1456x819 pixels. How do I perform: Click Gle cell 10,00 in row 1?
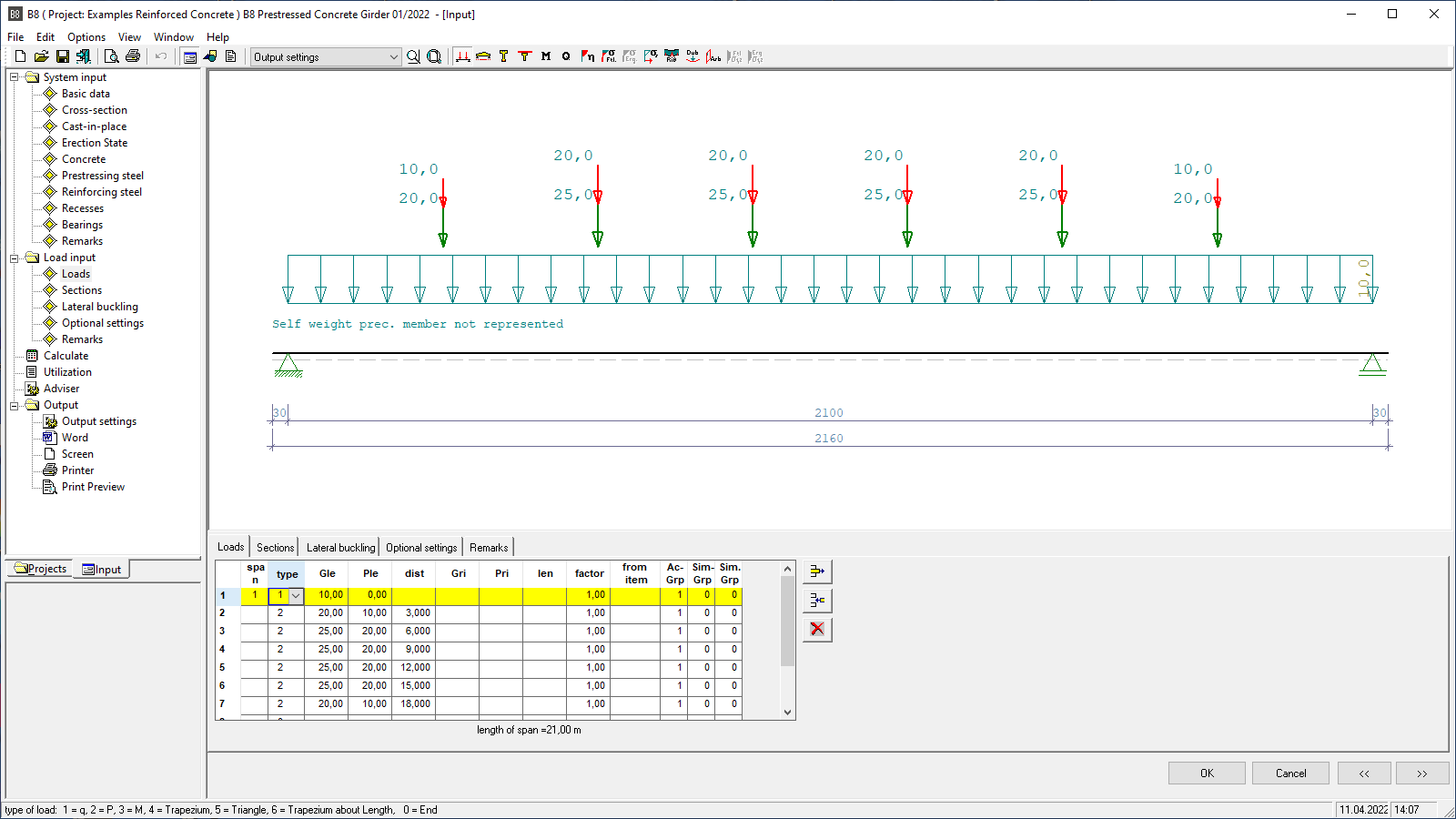pos(326,595)
